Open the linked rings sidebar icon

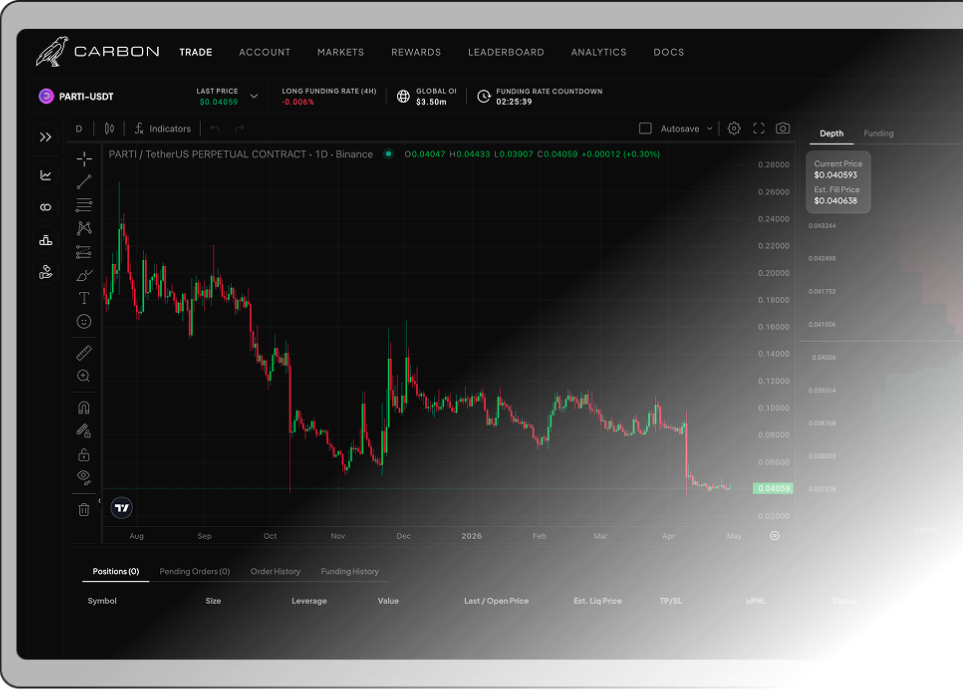[45, 208]
